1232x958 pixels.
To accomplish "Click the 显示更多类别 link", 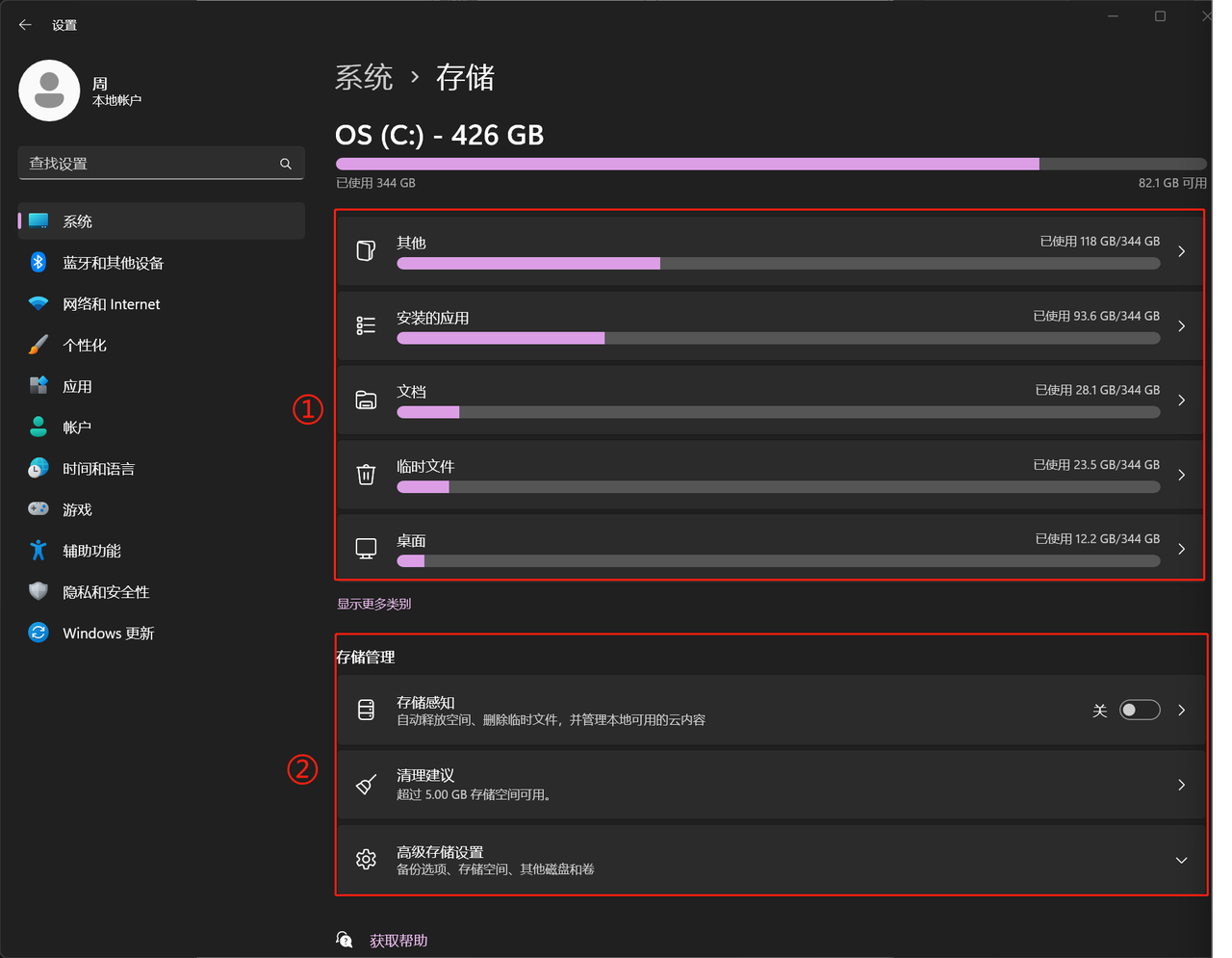I will 373,604.
